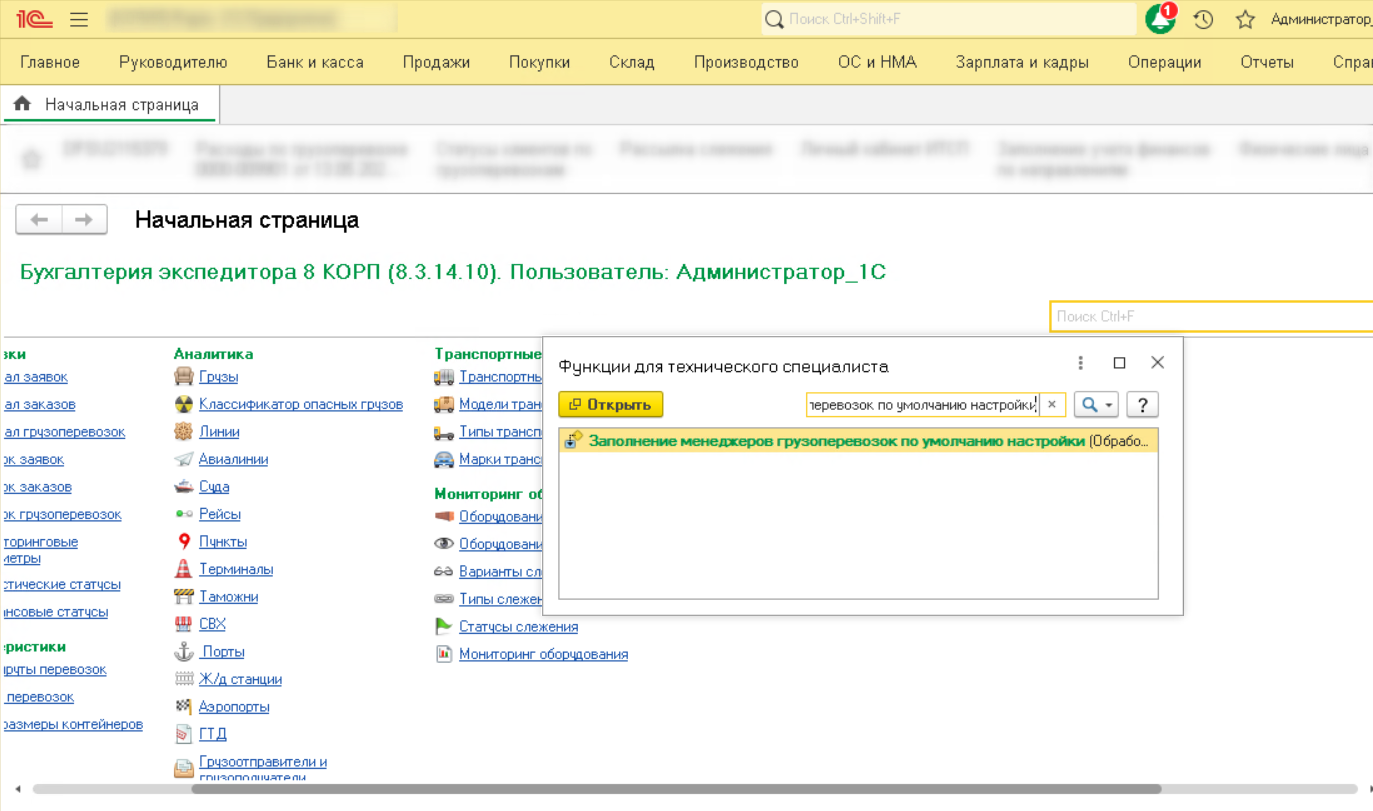Click the barrier icon beside Таможни
Viewport: 1373px width, 811px height.
pyautogui.click(x=184, y=597)
